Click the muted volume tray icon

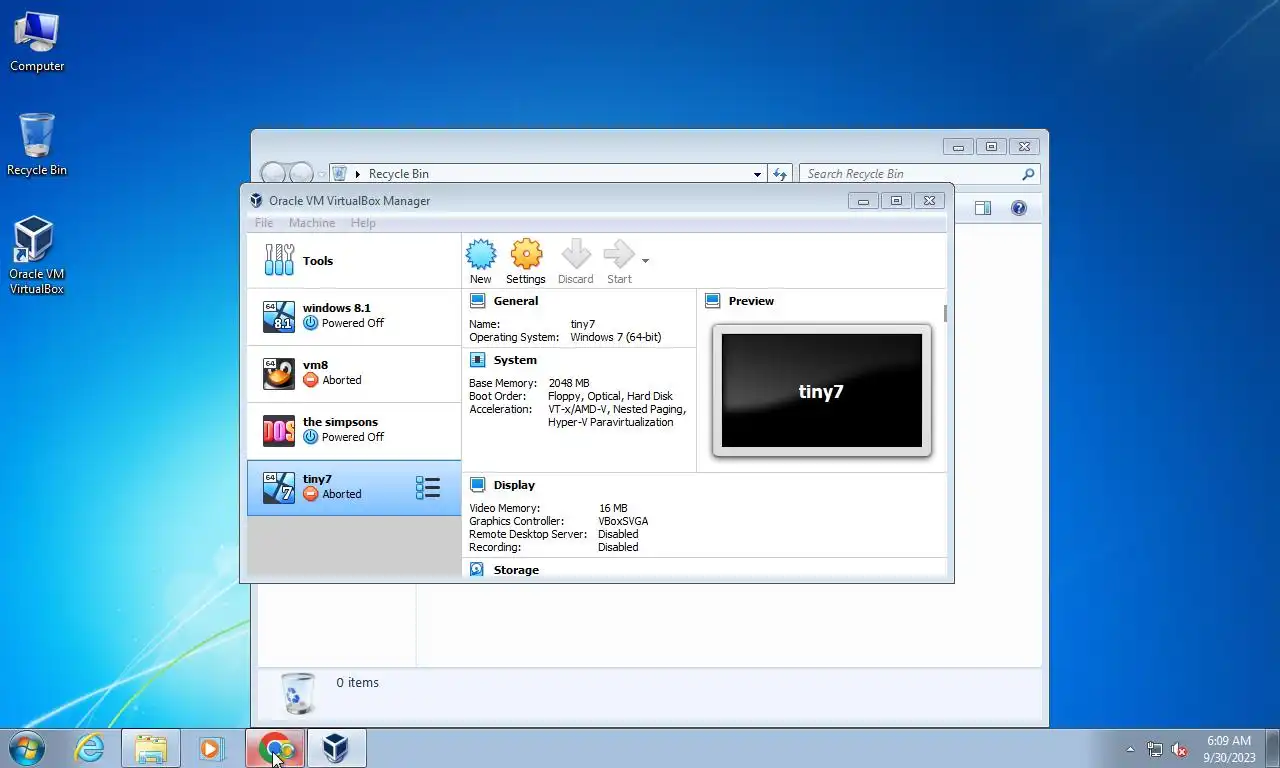pos(1179,749)
